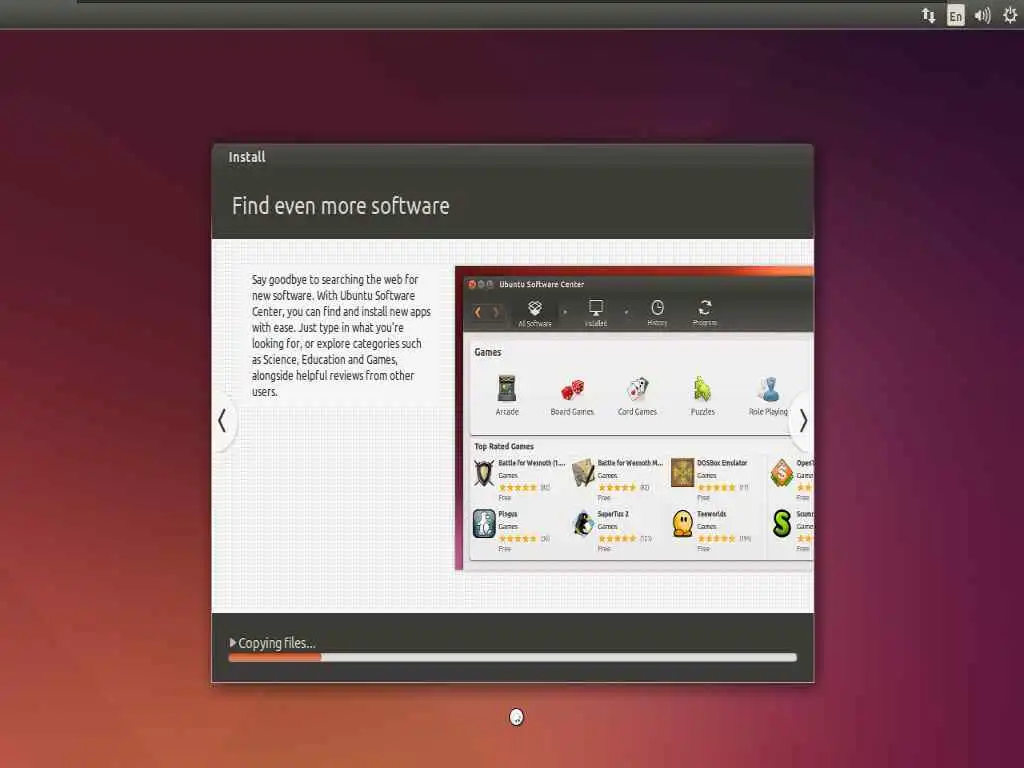Viewport: 1024px width, 768px height.
Task: Expand the Copying files details triangle
Action: pos(232,643)
